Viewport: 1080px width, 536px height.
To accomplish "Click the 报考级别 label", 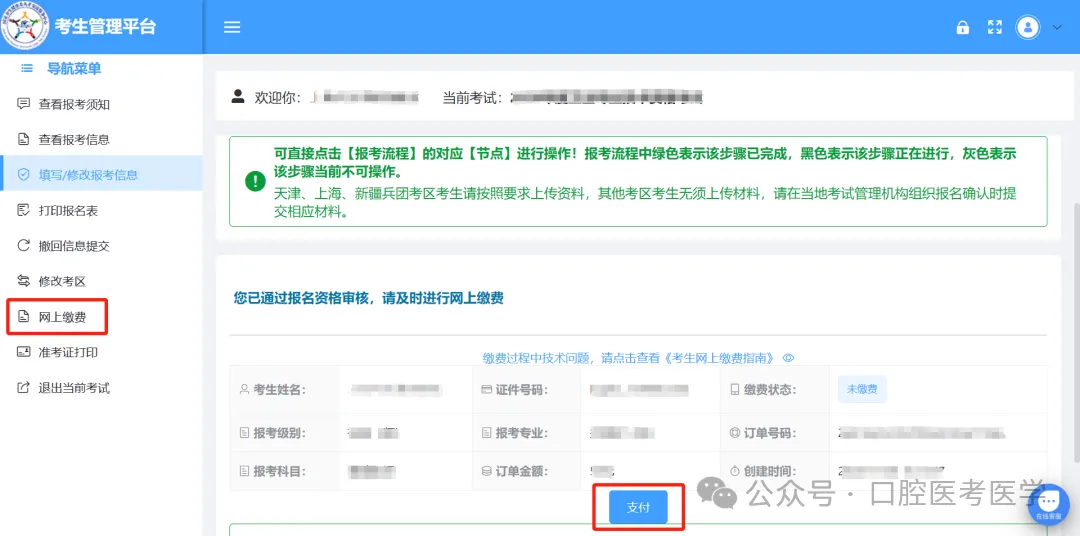I will [x=279, y=433].
